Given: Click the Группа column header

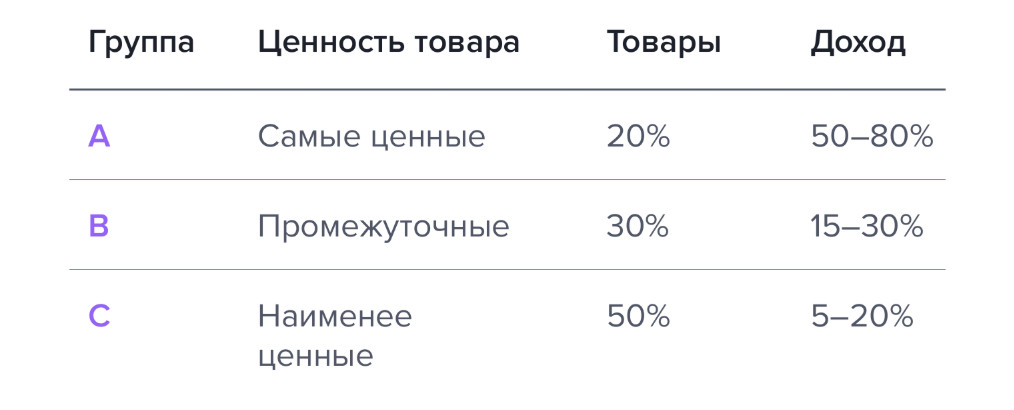Looking at the screenshot, I should [x=141, y=42].
